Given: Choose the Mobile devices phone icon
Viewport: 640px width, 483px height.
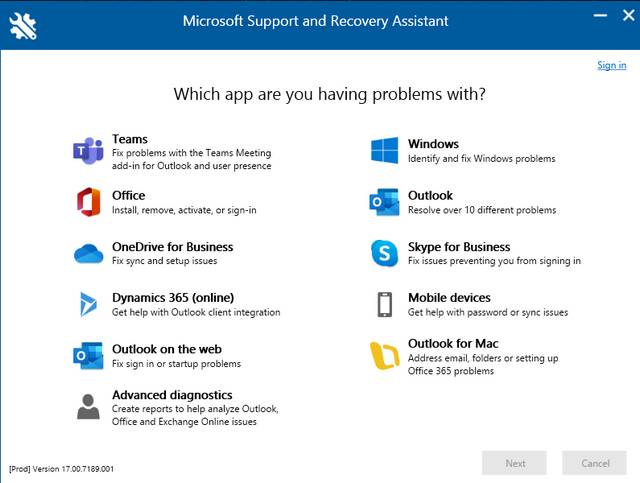Looking at the screenshot, I should click(384, 305).
